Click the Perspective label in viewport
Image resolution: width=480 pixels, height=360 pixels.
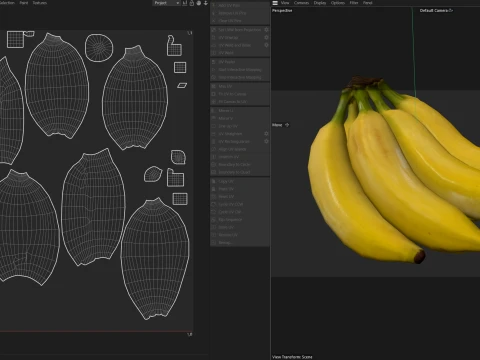(282, 11)
